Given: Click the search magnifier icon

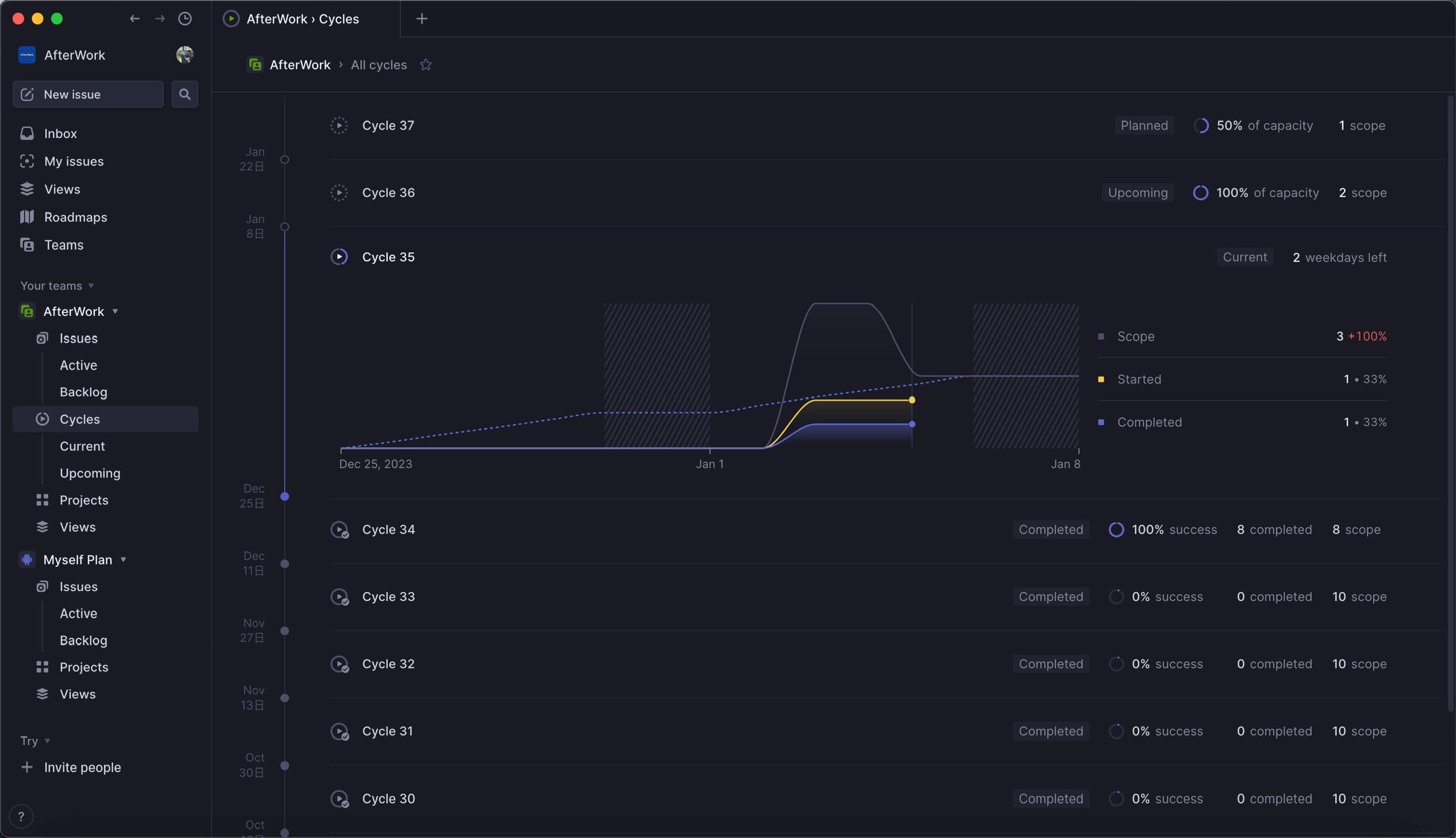Looking at the screenshot, I should click(x=185, y=94).
